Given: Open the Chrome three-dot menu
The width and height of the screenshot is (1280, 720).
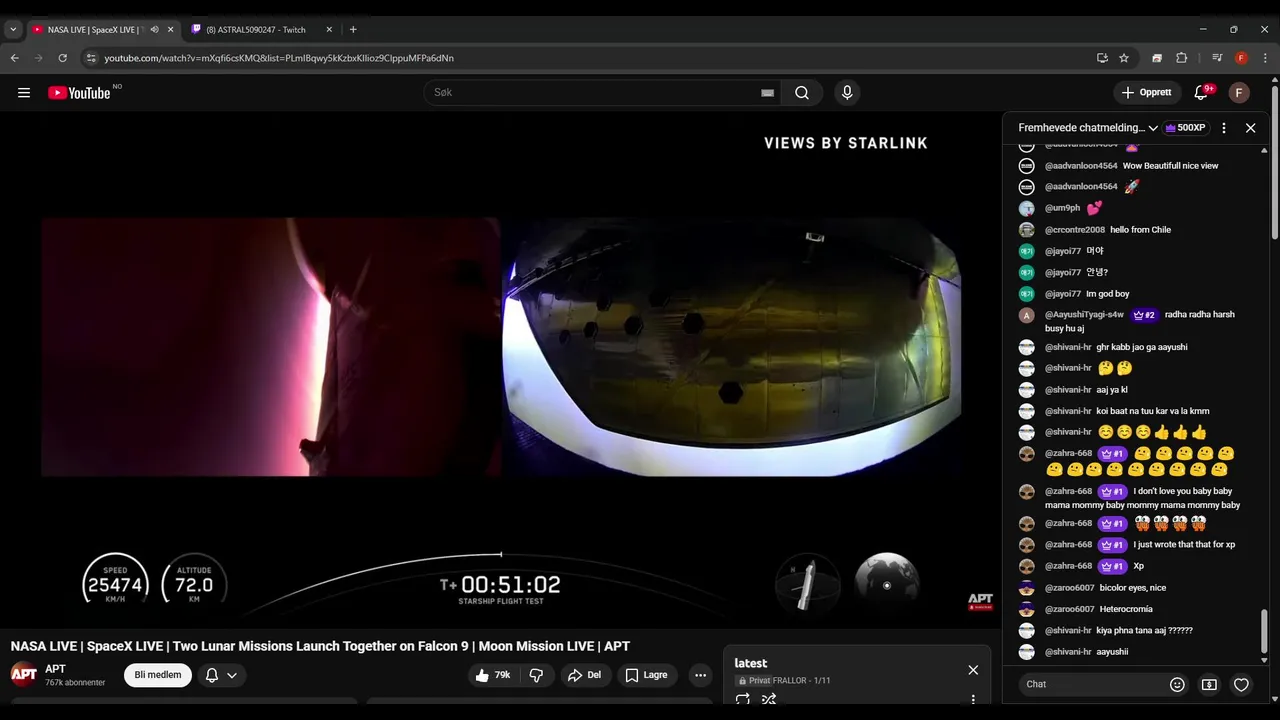Looking at the screenshot, I should pyautogui.click(x=1263, y=58).
